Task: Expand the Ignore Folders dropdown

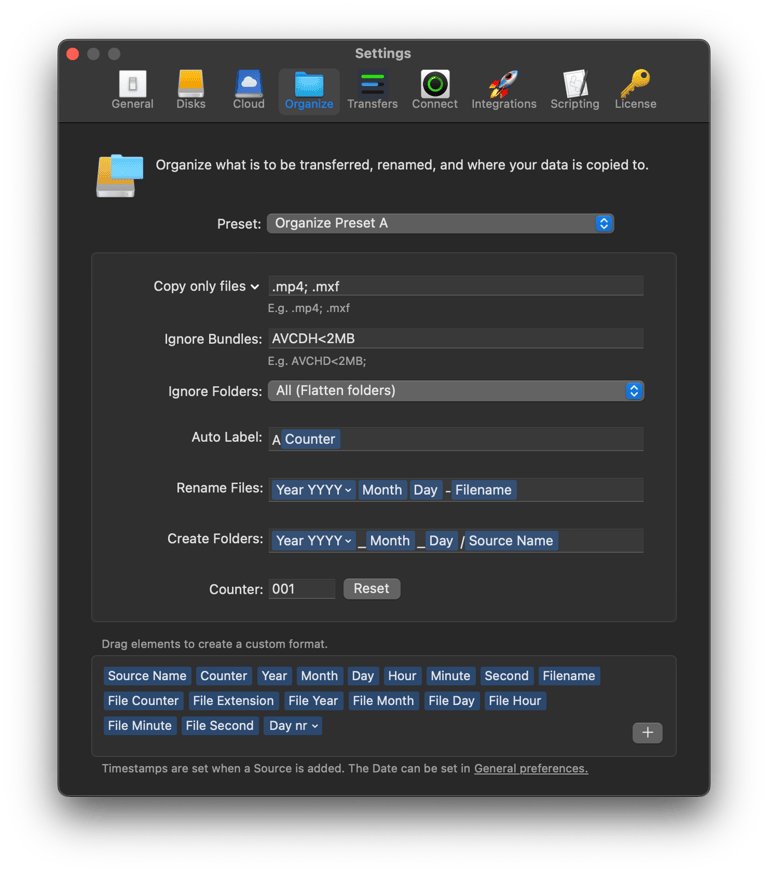Action: click(455, 391)
